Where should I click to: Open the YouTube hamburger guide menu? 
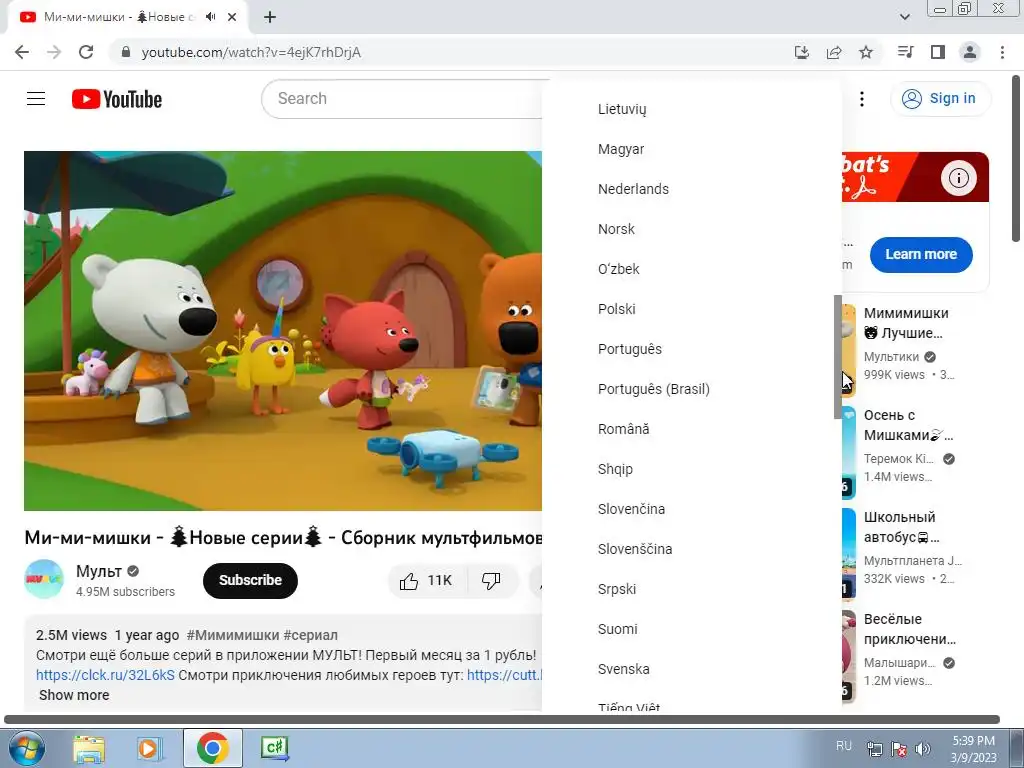click(36, 99)
